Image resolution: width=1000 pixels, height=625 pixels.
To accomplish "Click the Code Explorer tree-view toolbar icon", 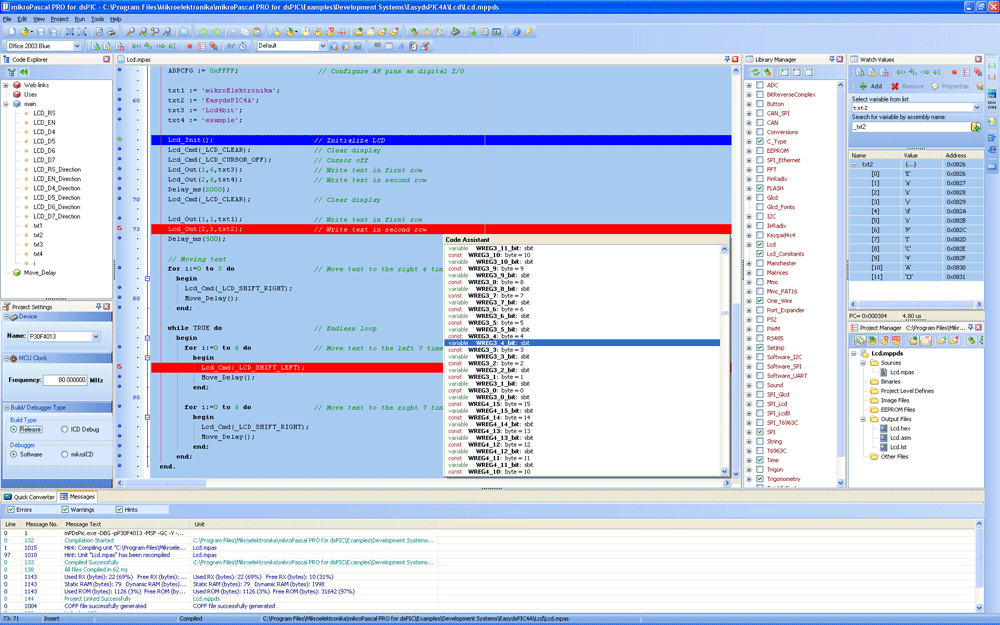I will pos(12,72).
